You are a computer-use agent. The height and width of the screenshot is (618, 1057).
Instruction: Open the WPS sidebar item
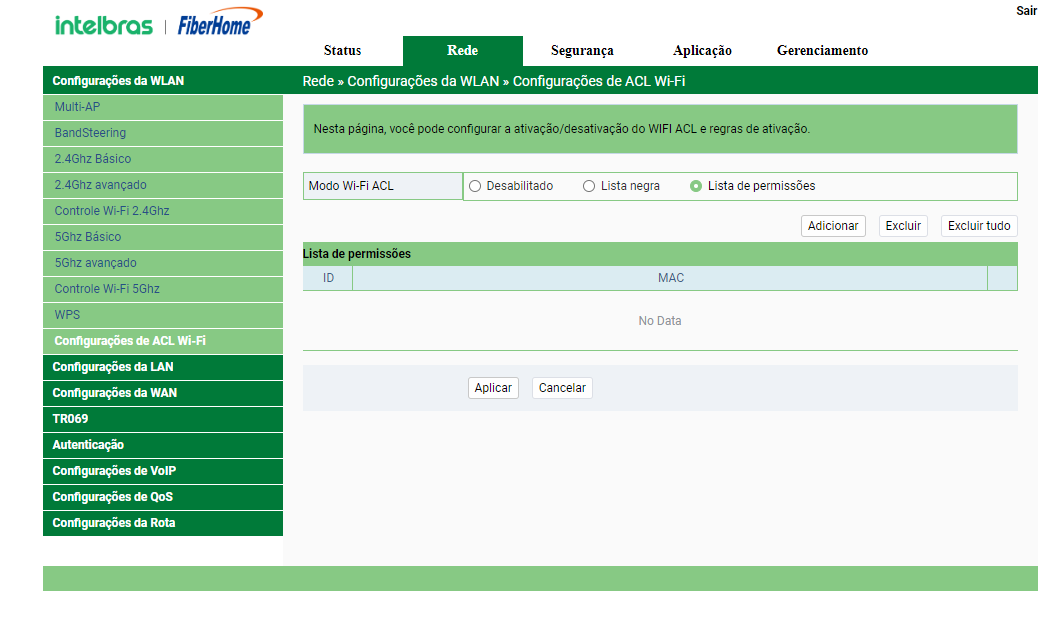click(163, 315)
